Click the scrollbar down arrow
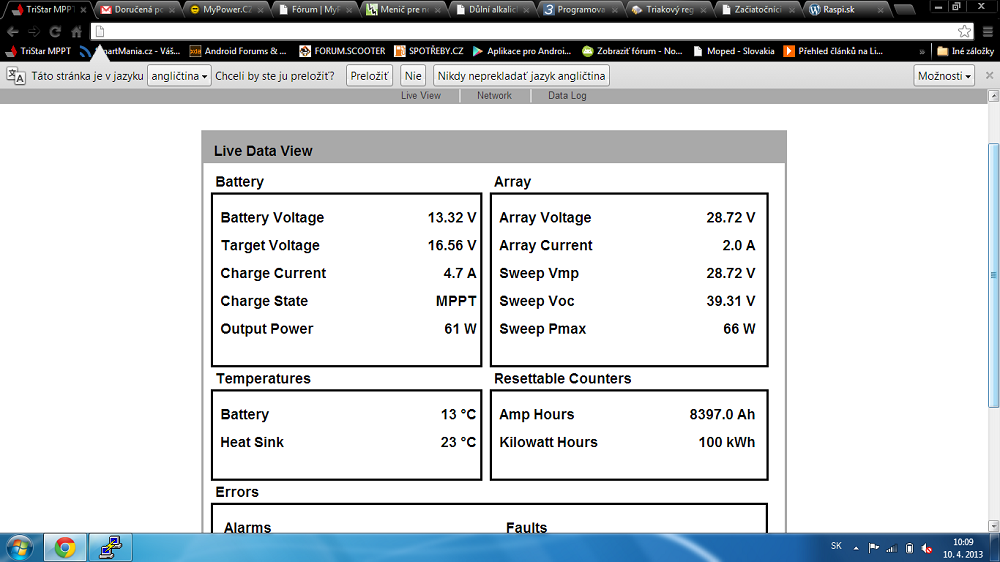 coord(993,526)
